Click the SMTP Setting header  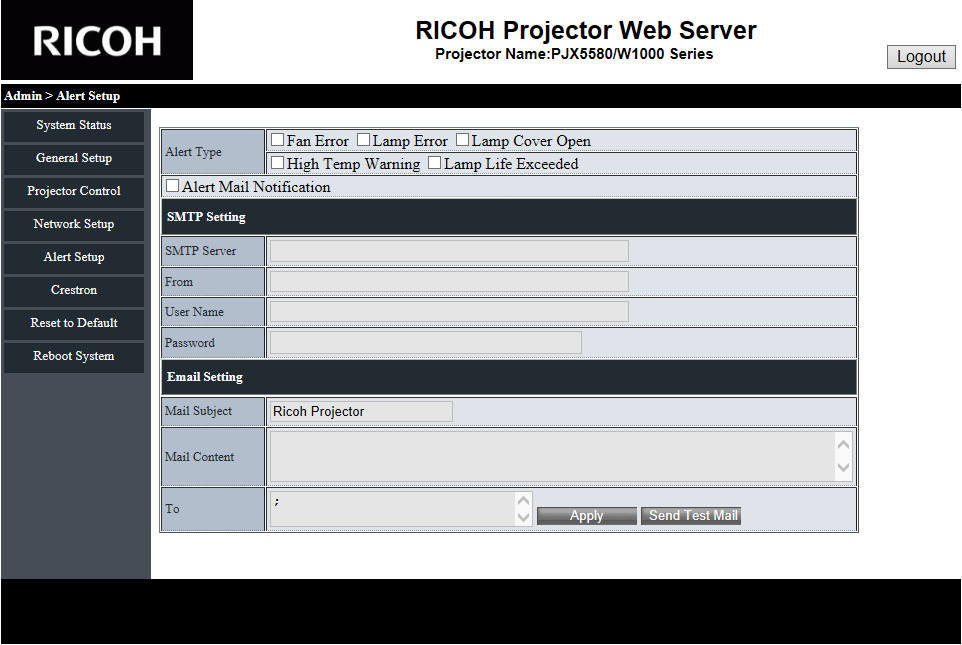pyautogui.click(x=206, y=217)
